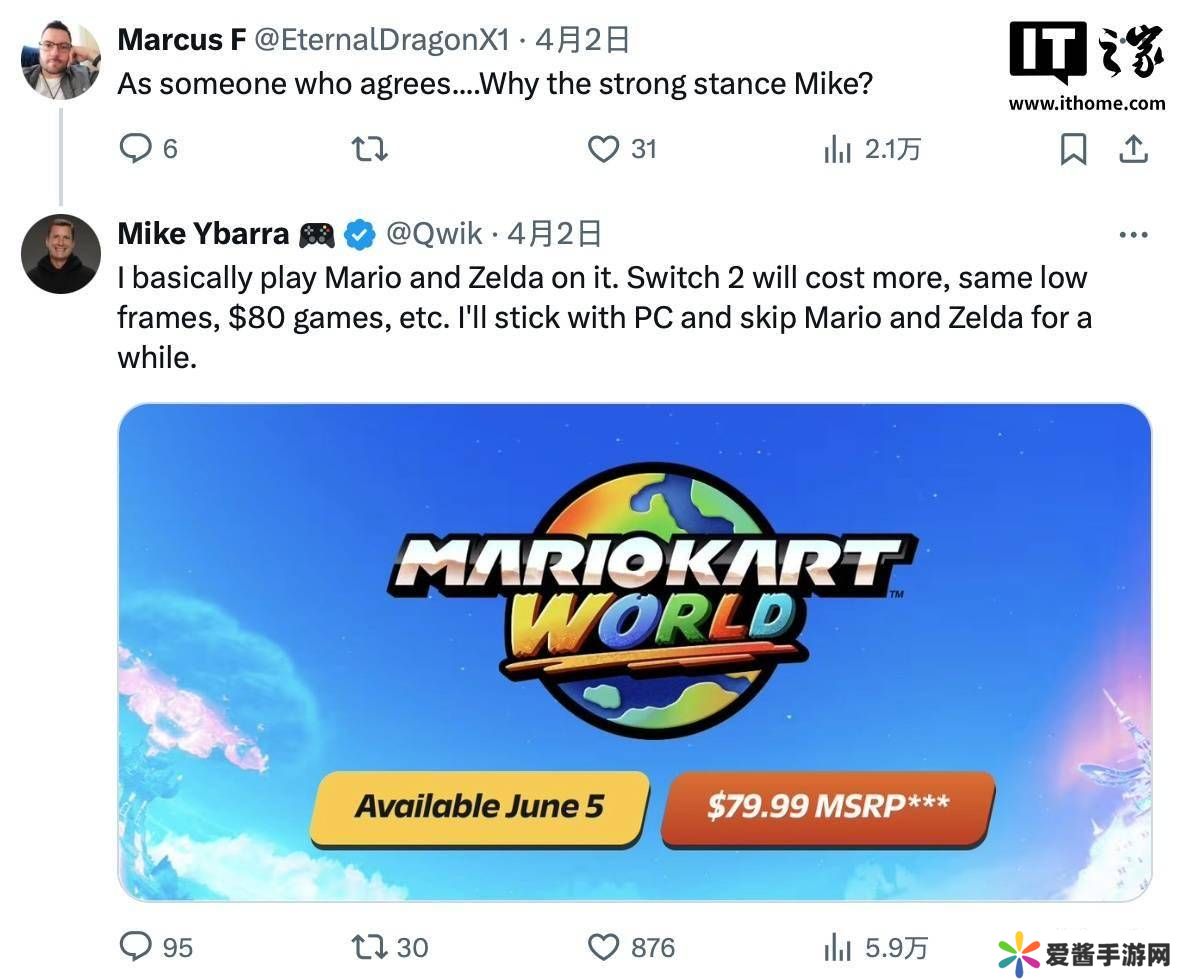Viewport: 1184px width, 980px height.
Task: Bookmark Marcus F's tweet
Action: pyautogui.click(x=1073, y=149)
